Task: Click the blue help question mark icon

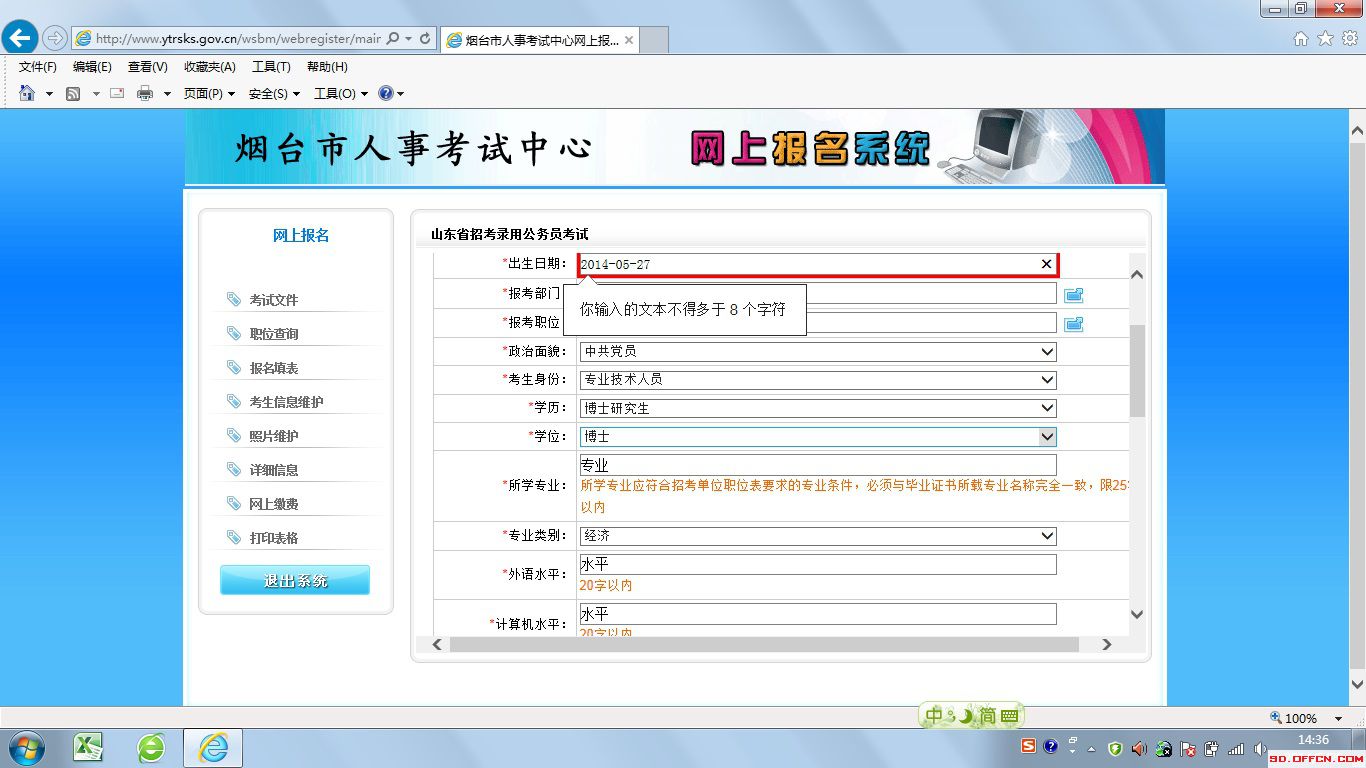Action: (x=386, y=93)
